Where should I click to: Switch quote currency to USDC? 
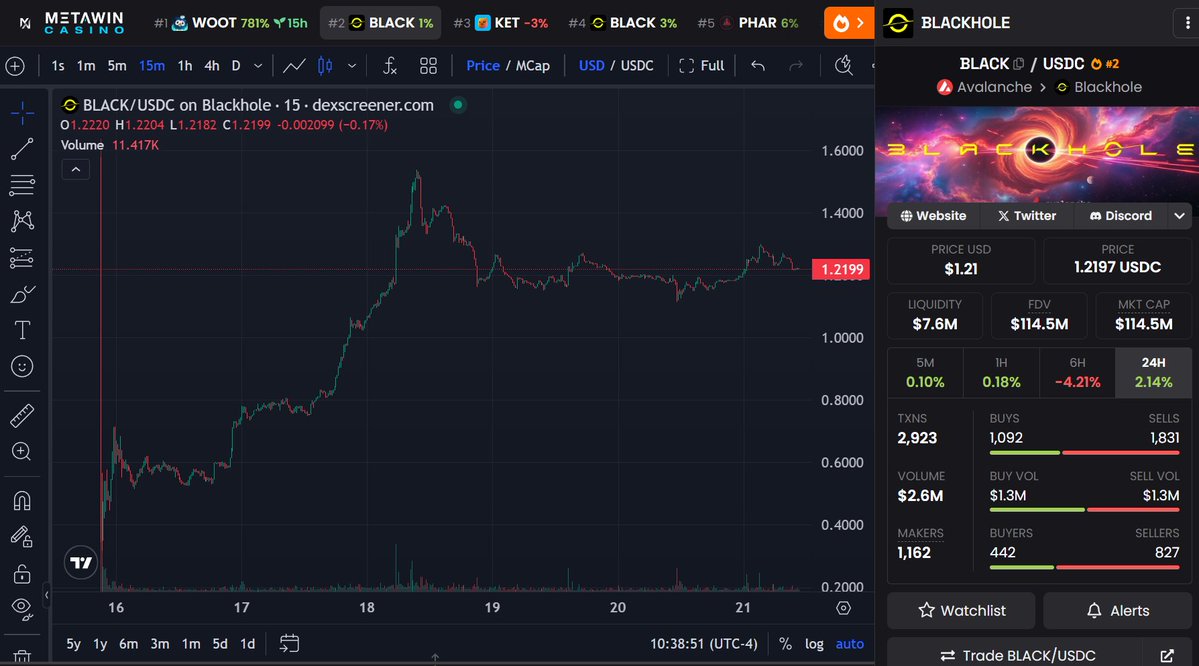point(637,67)
